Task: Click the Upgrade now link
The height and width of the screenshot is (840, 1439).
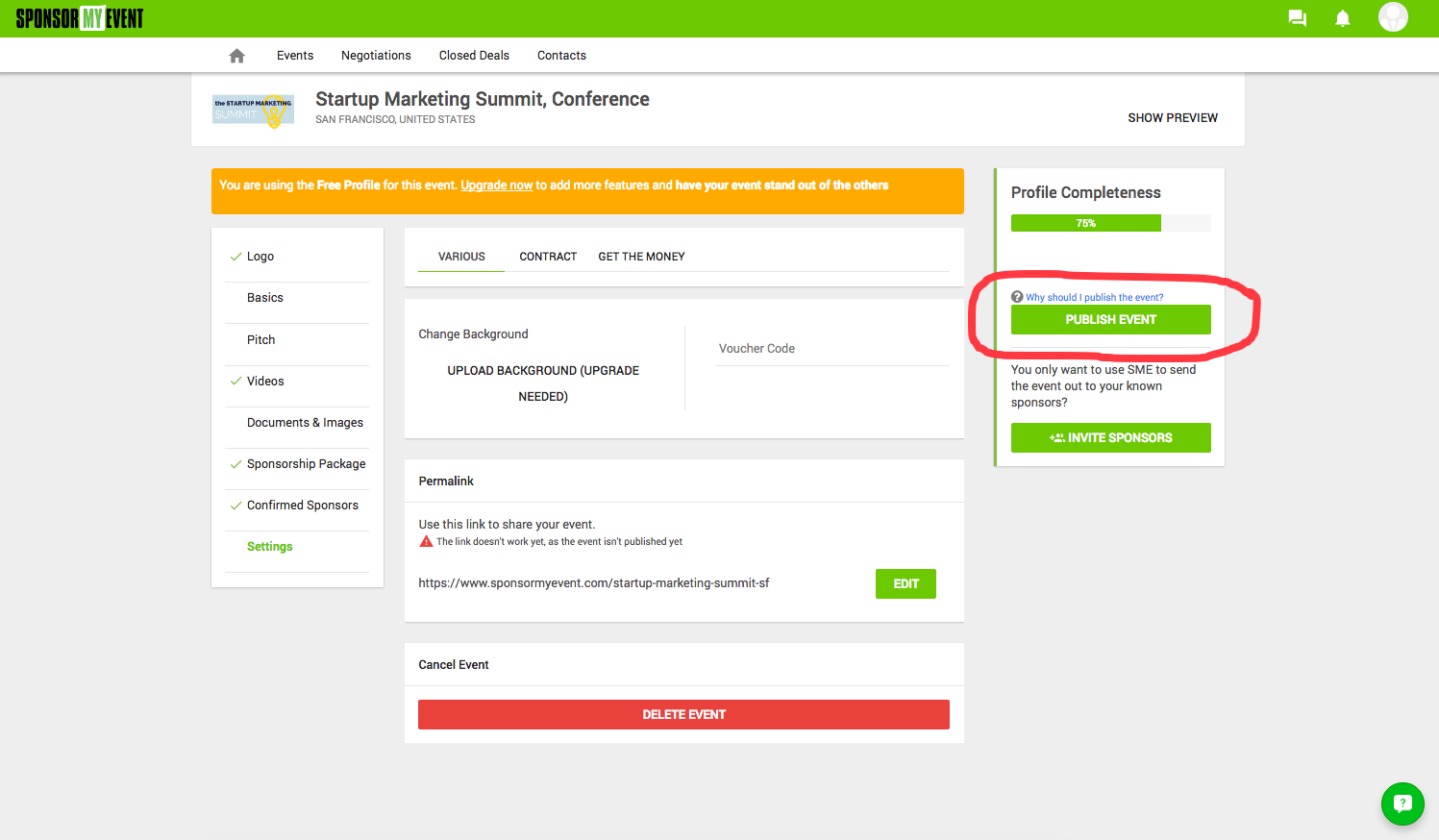Action: 496,185
